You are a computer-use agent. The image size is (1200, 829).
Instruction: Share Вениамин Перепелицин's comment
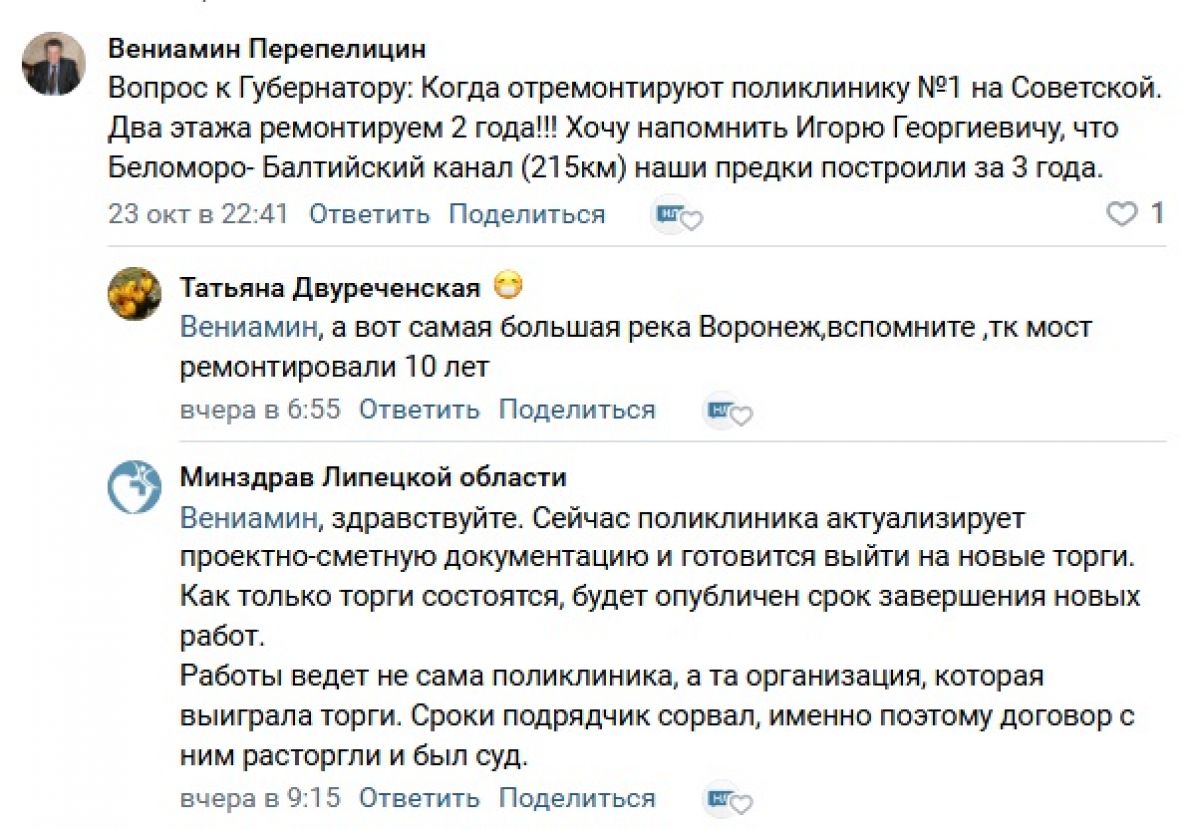point(526,214)
